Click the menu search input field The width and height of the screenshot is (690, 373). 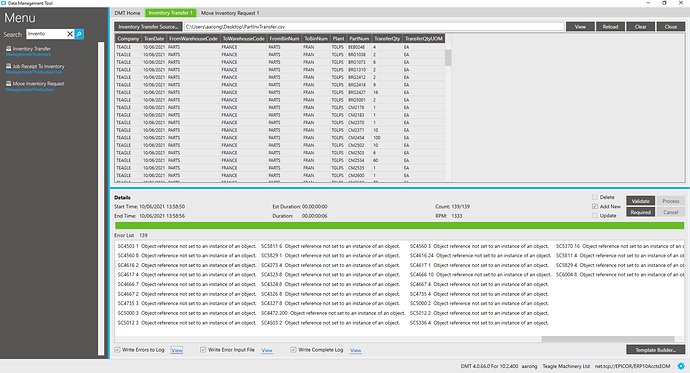46,34
